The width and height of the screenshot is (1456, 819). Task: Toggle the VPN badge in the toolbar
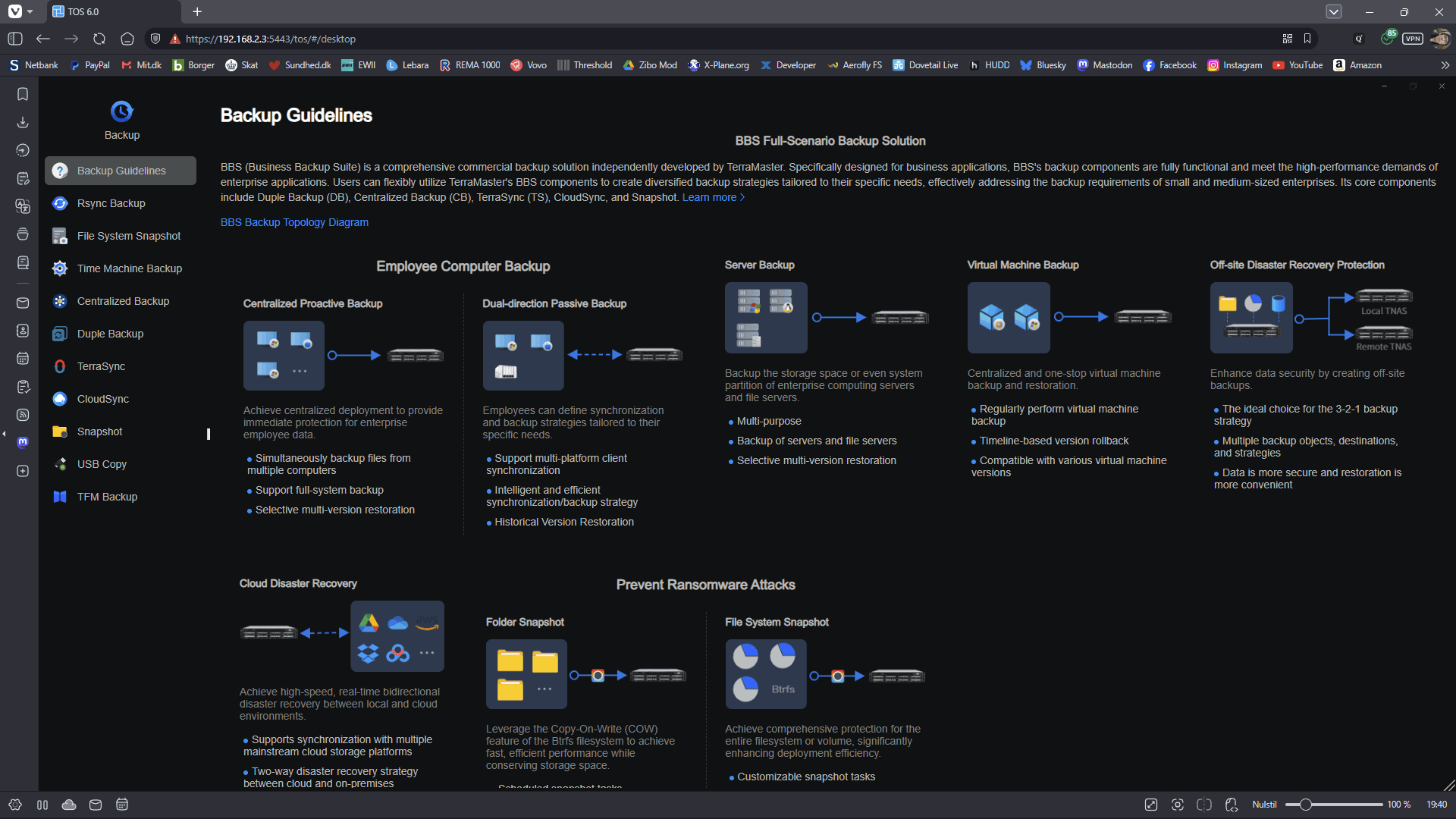[1412, 39]
